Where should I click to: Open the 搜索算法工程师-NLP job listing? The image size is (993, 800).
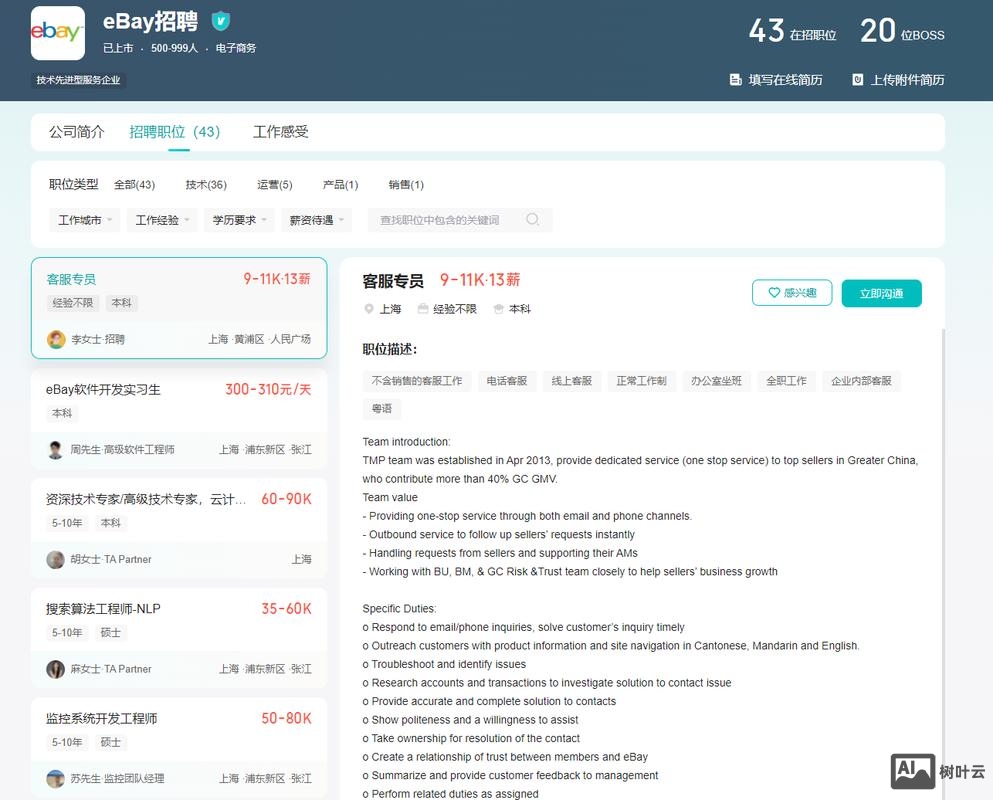(x=103, y=609)
